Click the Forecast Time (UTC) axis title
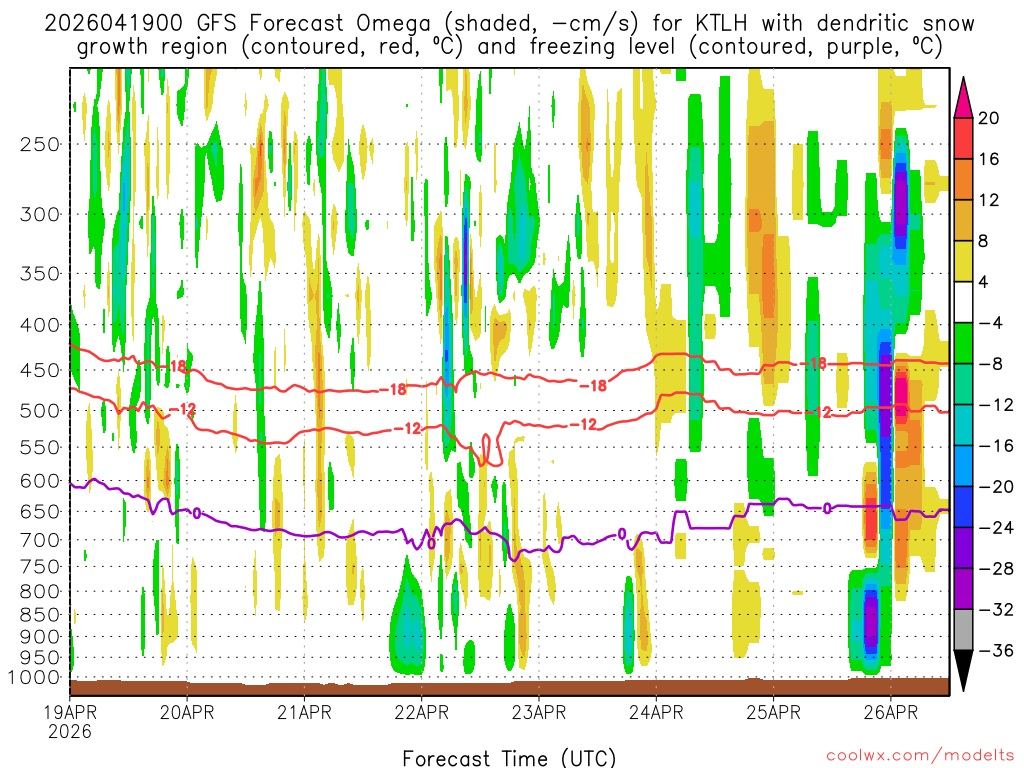This screenshot has height=768, width=1024. click(x=509, y=758)
